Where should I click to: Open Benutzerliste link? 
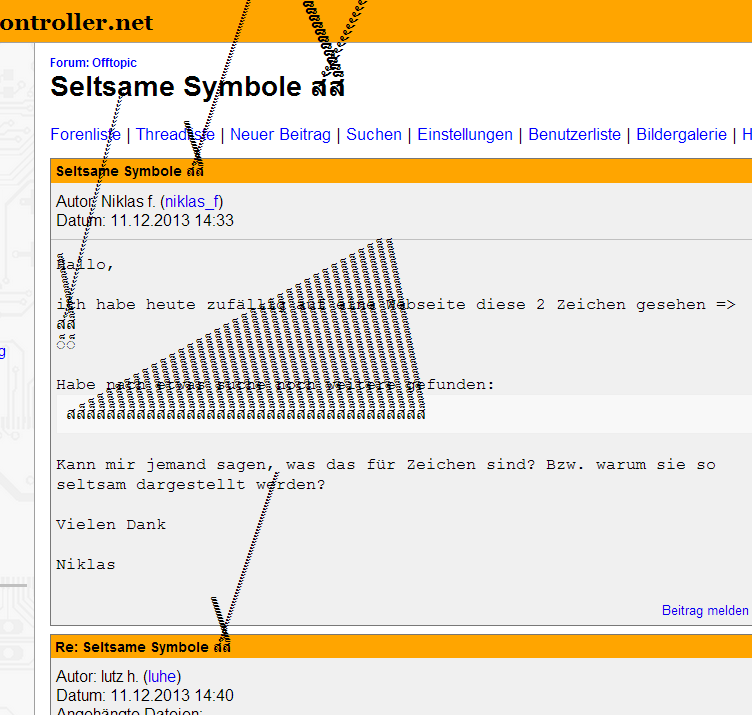pyautogui.click(x=574, y=134)
